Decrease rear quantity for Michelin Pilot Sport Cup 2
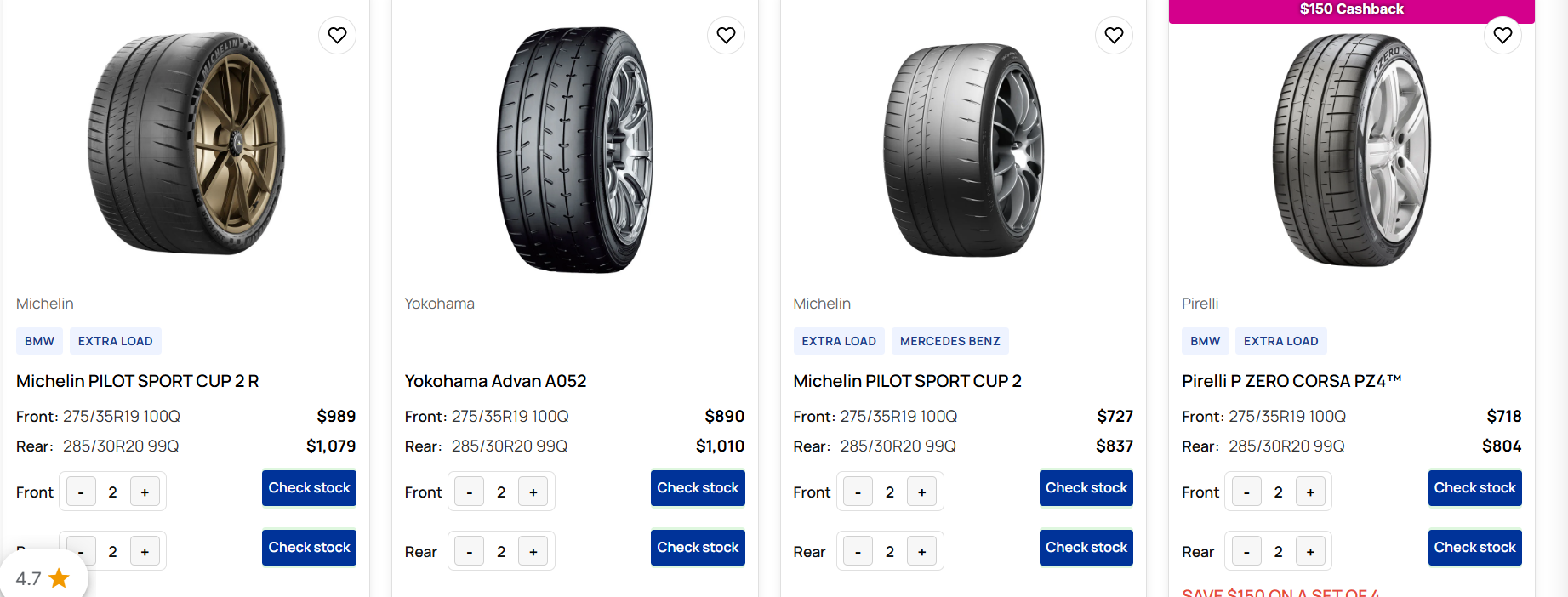Screen dimensions: 1568x597 tap(858, 552)
